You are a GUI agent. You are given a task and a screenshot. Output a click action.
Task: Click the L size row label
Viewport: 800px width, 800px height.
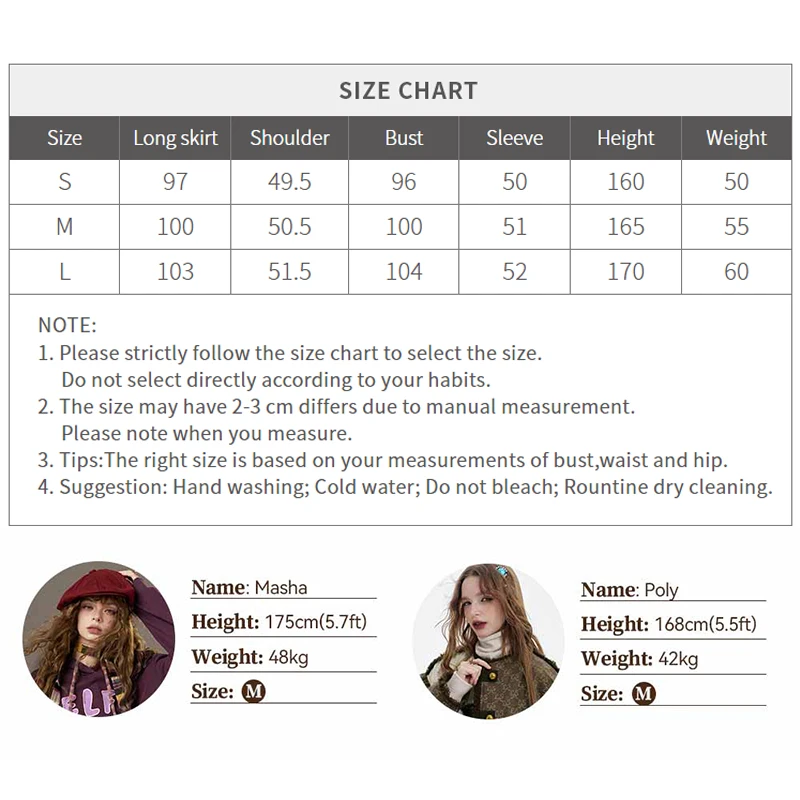pyautogui.click(x=65, y=272)
